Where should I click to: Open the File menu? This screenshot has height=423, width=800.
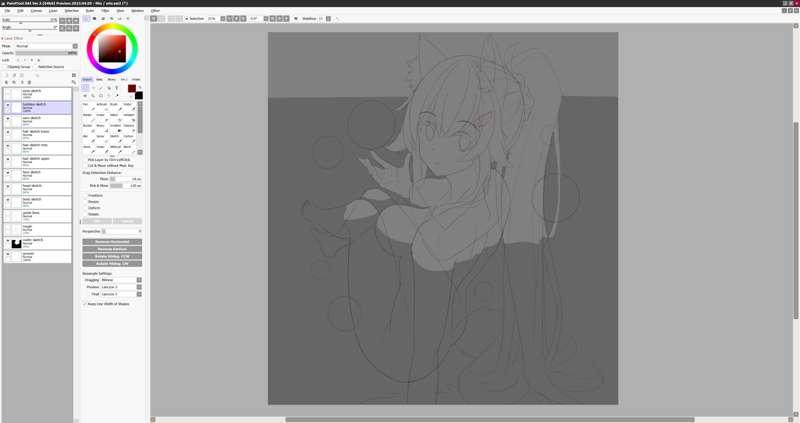(x=7, y=11)
